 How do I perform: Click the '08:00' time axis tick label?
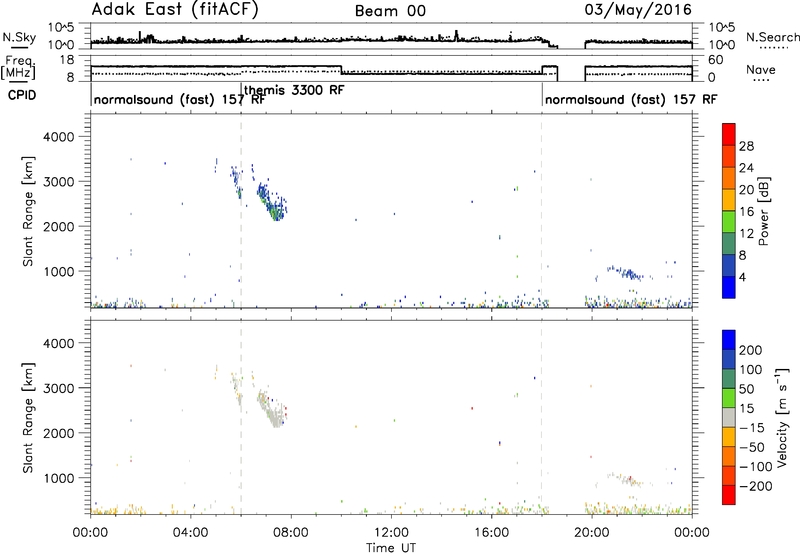(291, 533)
